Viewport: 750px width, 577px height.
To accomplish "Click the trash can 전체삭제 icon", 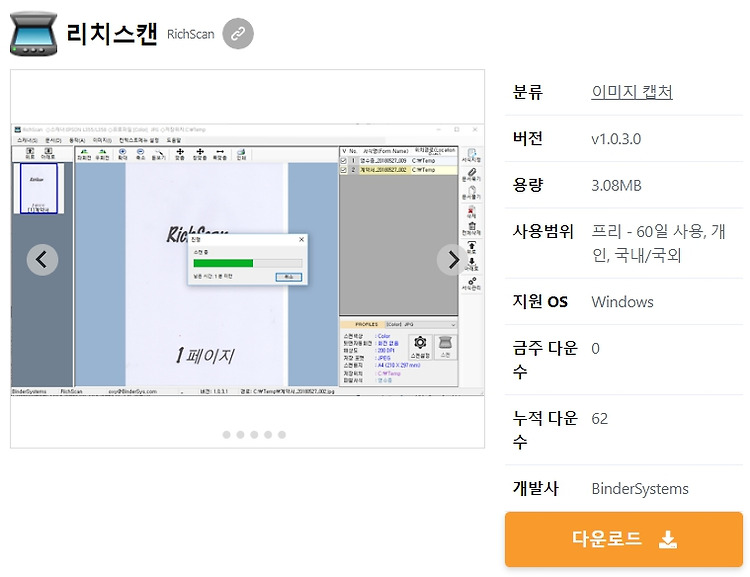I will coord(471,229).
